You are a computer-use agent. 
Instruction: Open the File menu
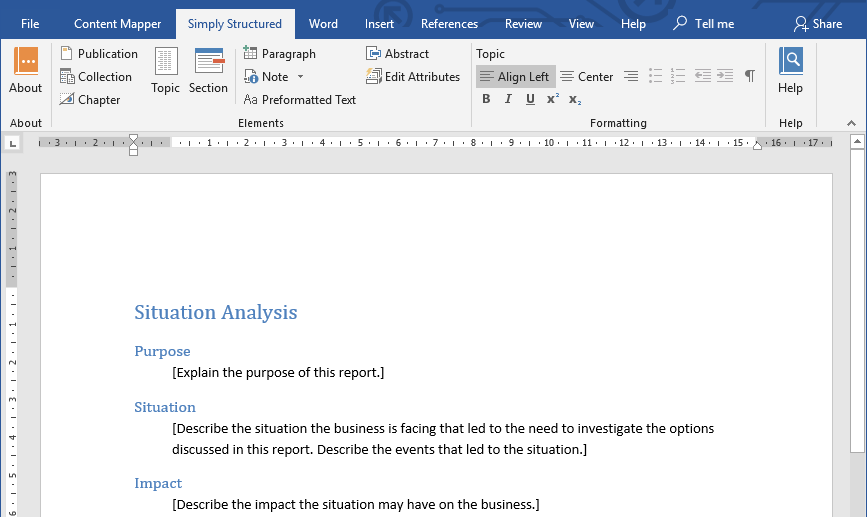(x=30, y=24)
